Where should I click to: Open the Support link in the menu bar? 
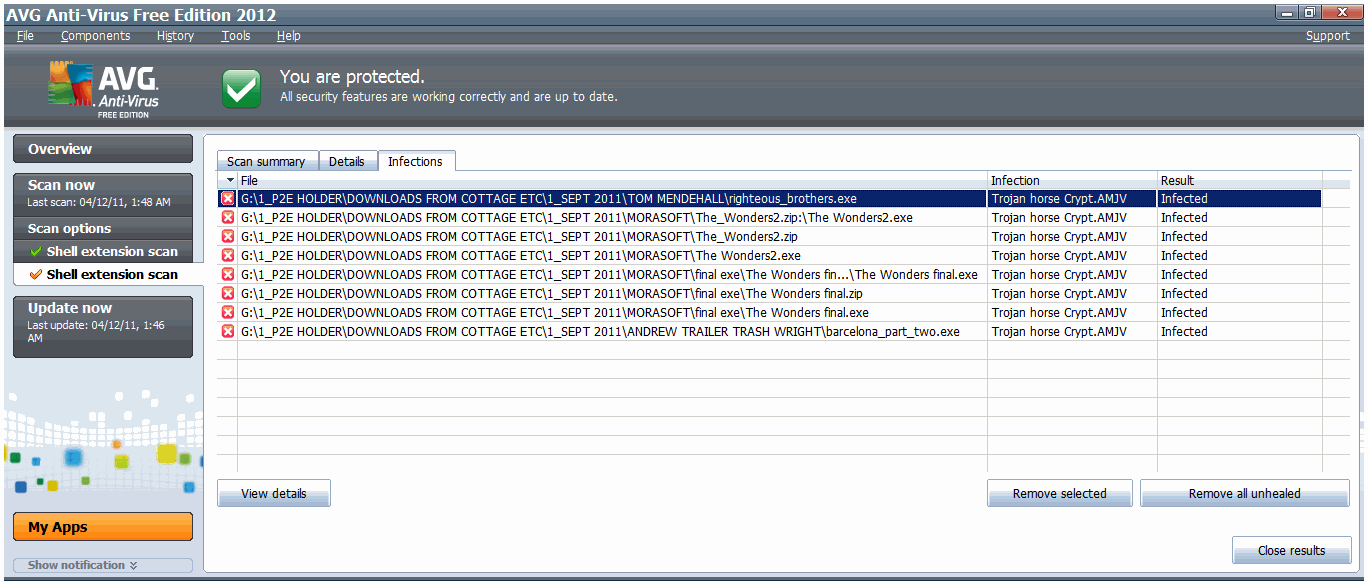1327,36
